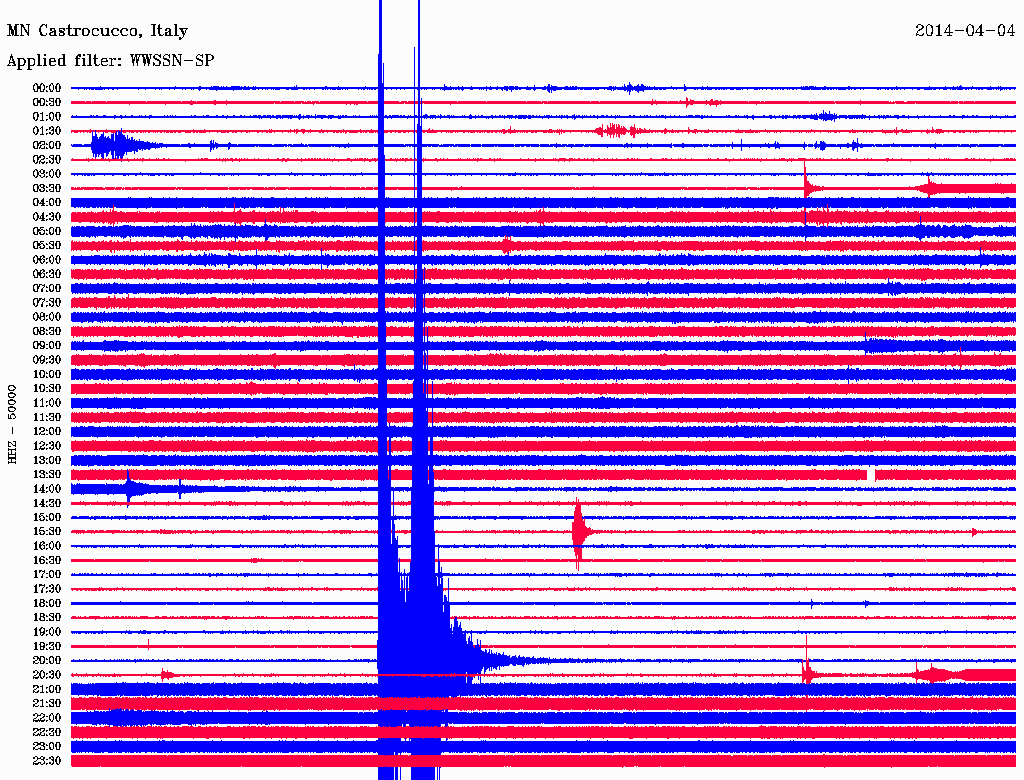Click the 06:00 time label
The width and height of the screenshot is (1024, 780).
(47, 260)
